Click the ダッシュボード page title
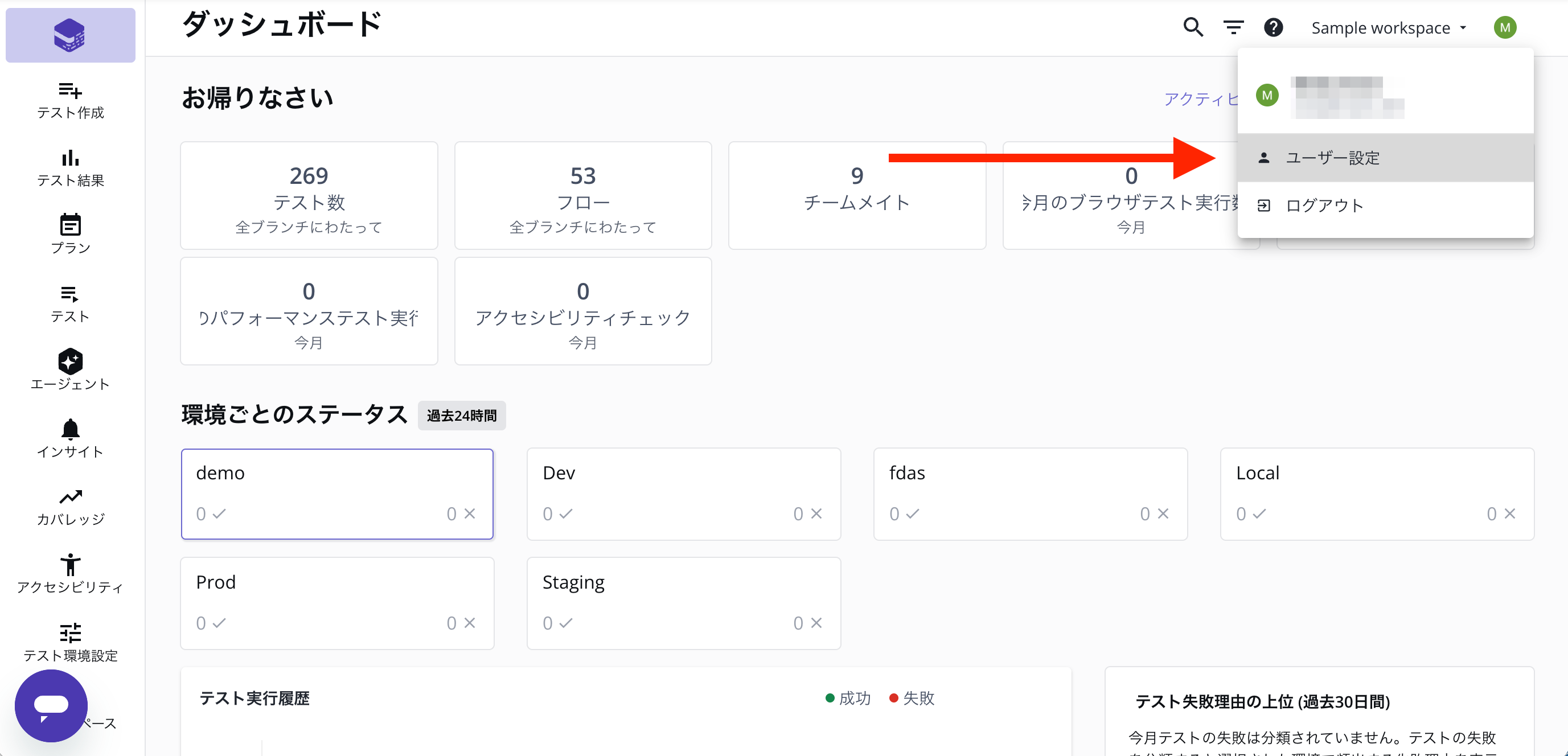The width and height of the screenshot is (1568, 756). (x=282, y=25)
